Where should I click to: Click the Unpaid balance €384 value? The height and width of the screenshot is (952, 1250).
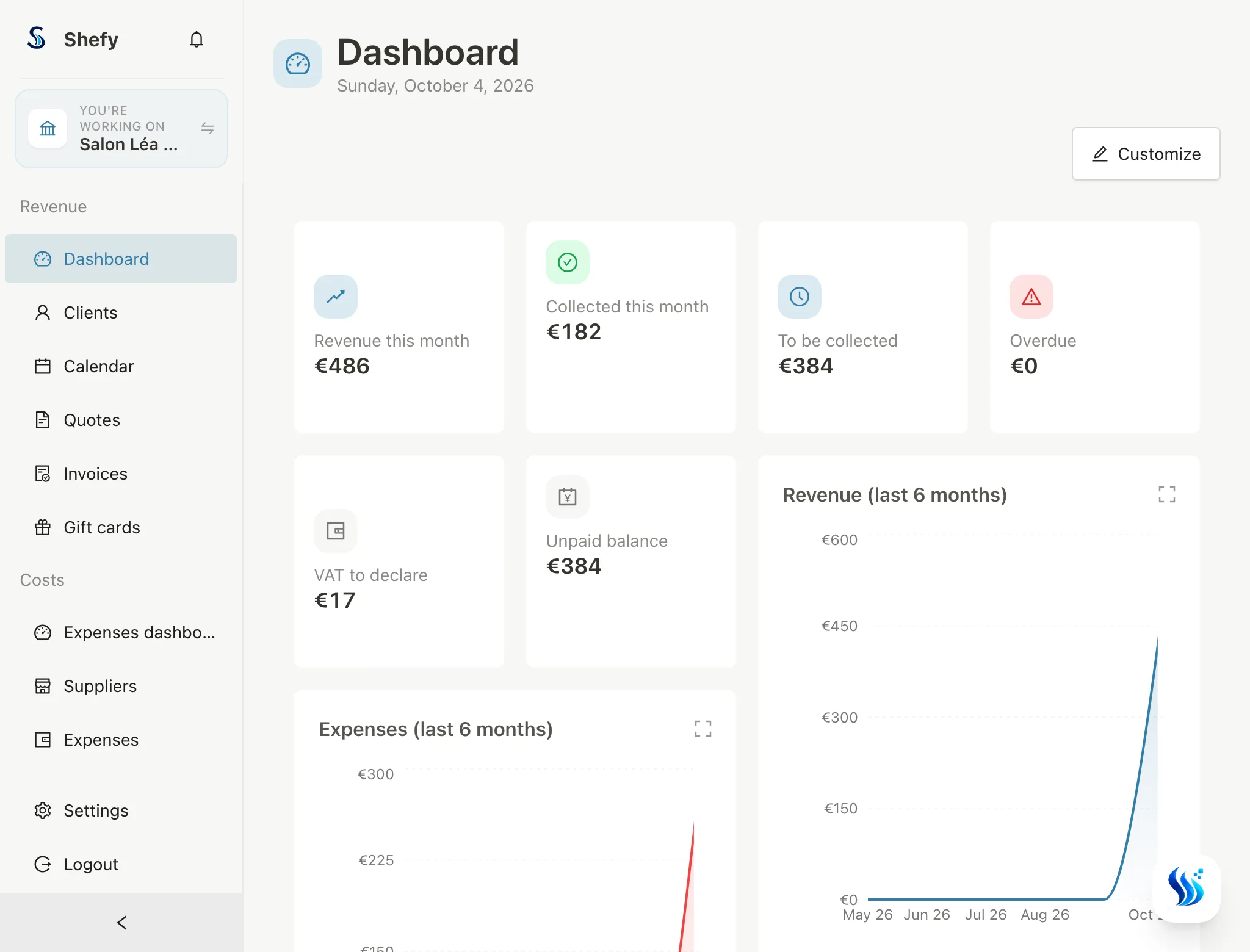(574, 566)
